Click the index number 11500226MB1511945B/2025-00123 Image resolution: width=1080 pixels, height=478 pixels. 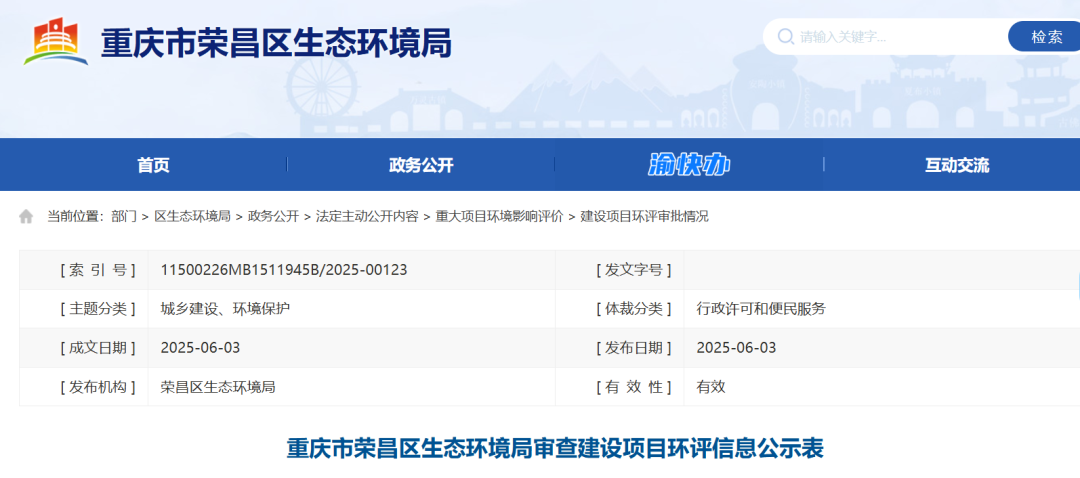pyautogui.click(x=284, y=270)
